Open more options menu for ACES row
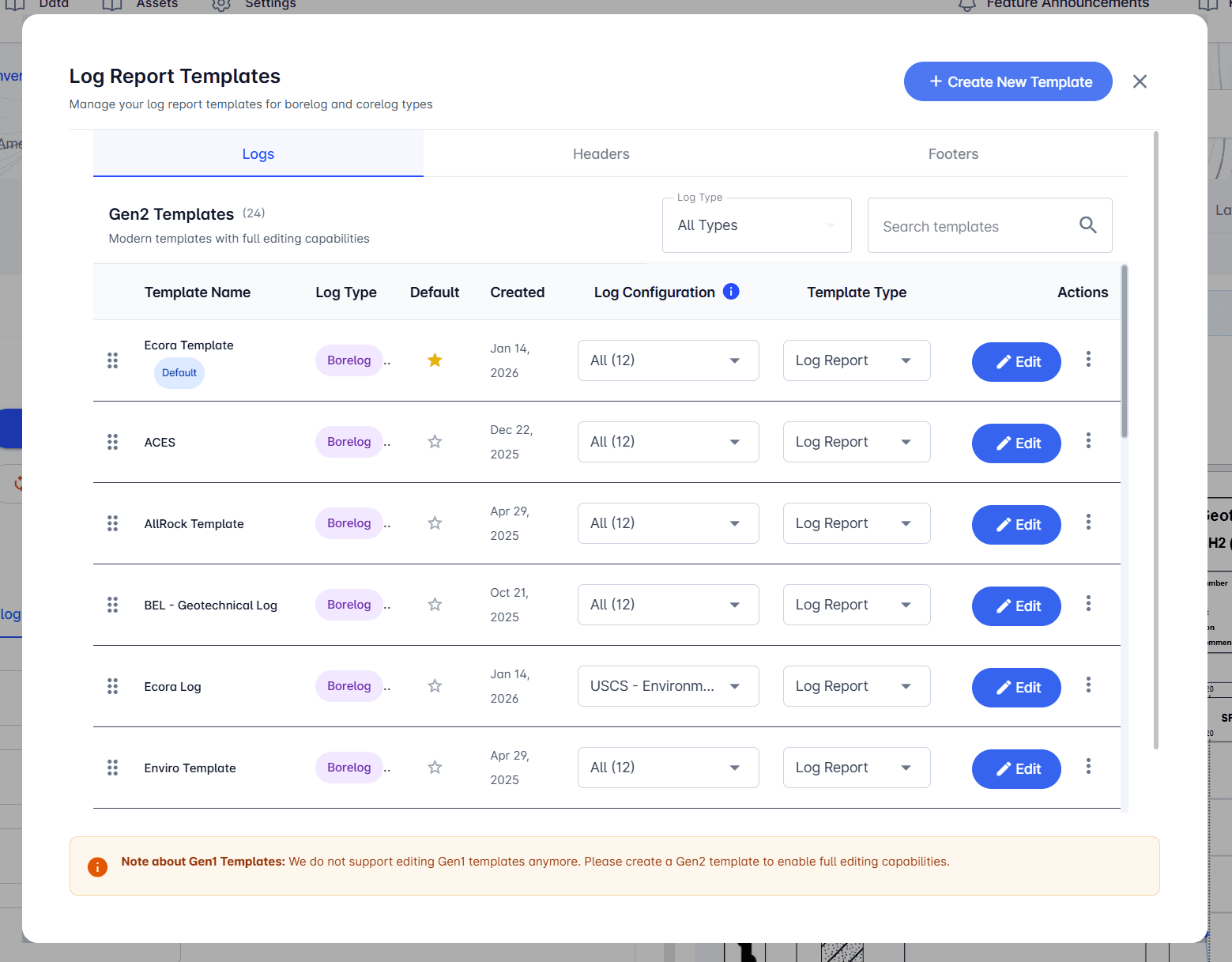This screenshot has height=962, width=1232. coord(1088,441)
